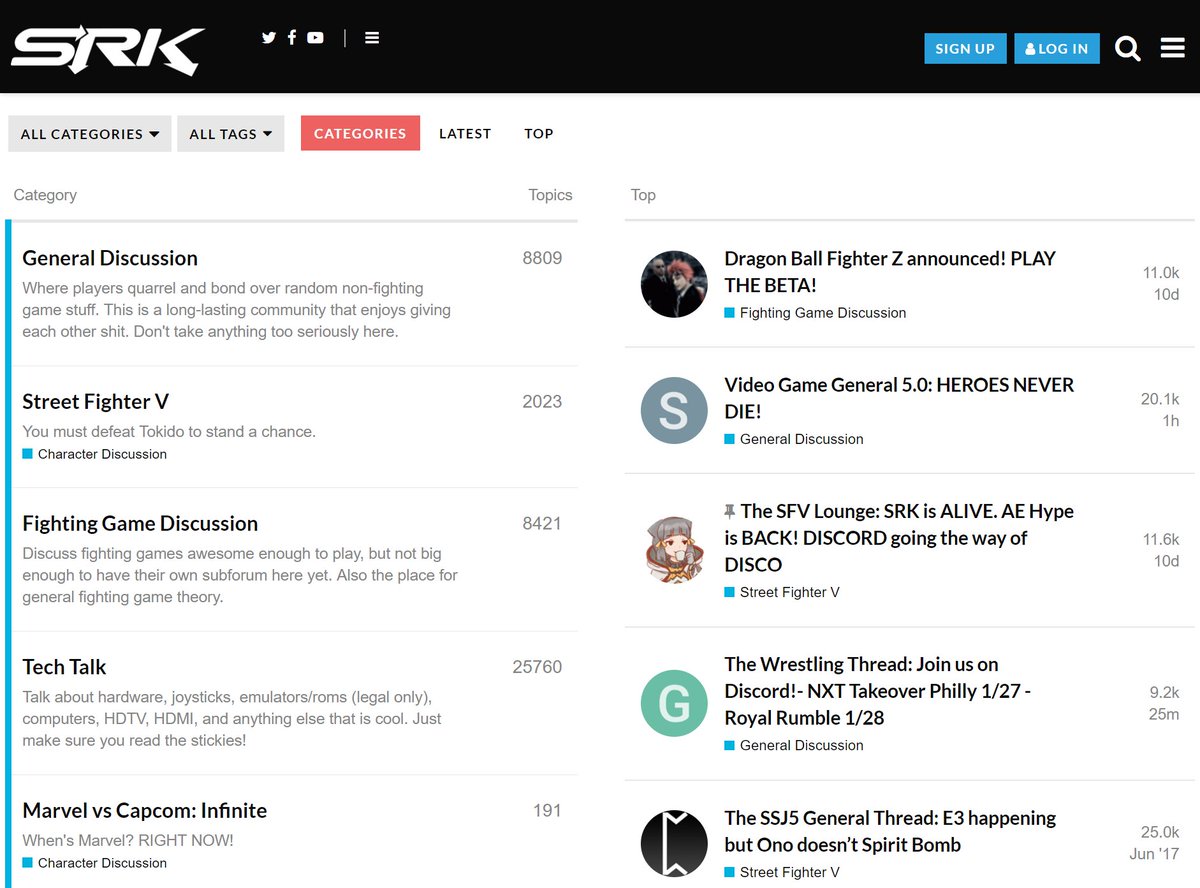
Task: Open the SRK Facebook page icon
Action: pos(292,38)
